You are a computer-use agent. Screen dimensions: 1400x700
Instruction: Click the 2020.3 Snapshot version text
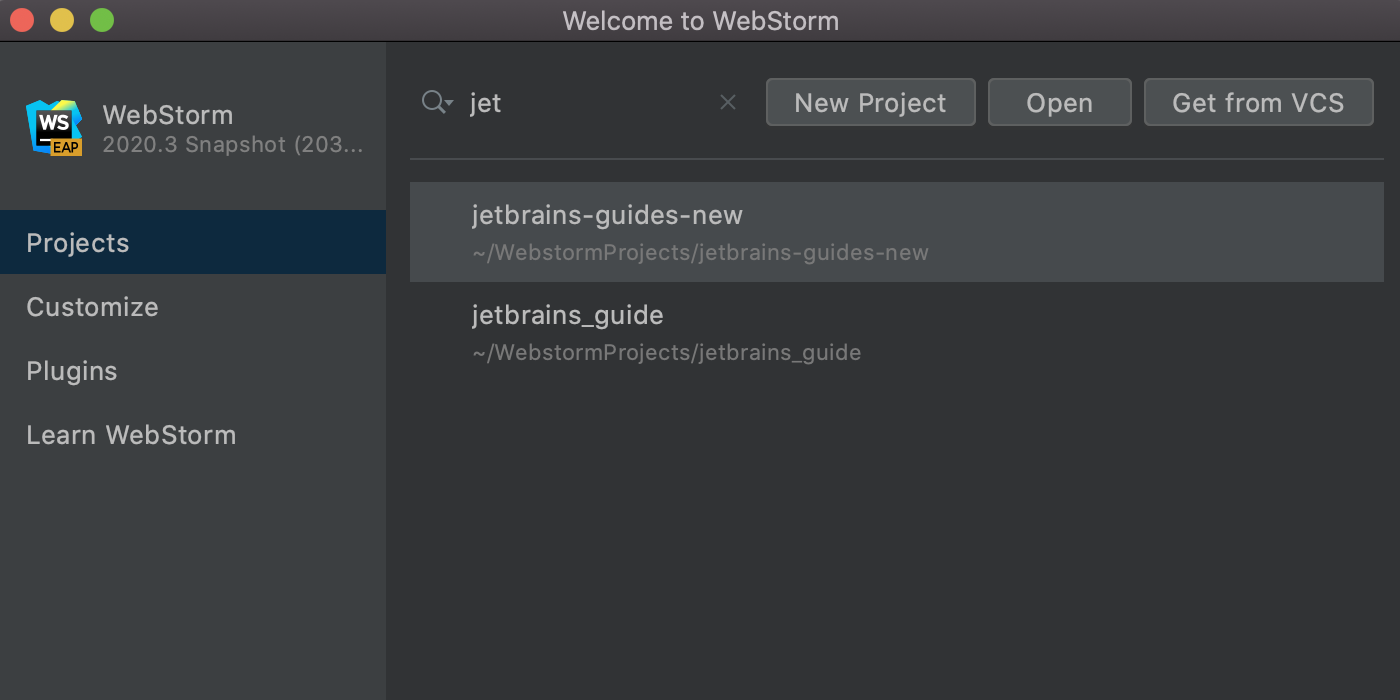point(233,145)
